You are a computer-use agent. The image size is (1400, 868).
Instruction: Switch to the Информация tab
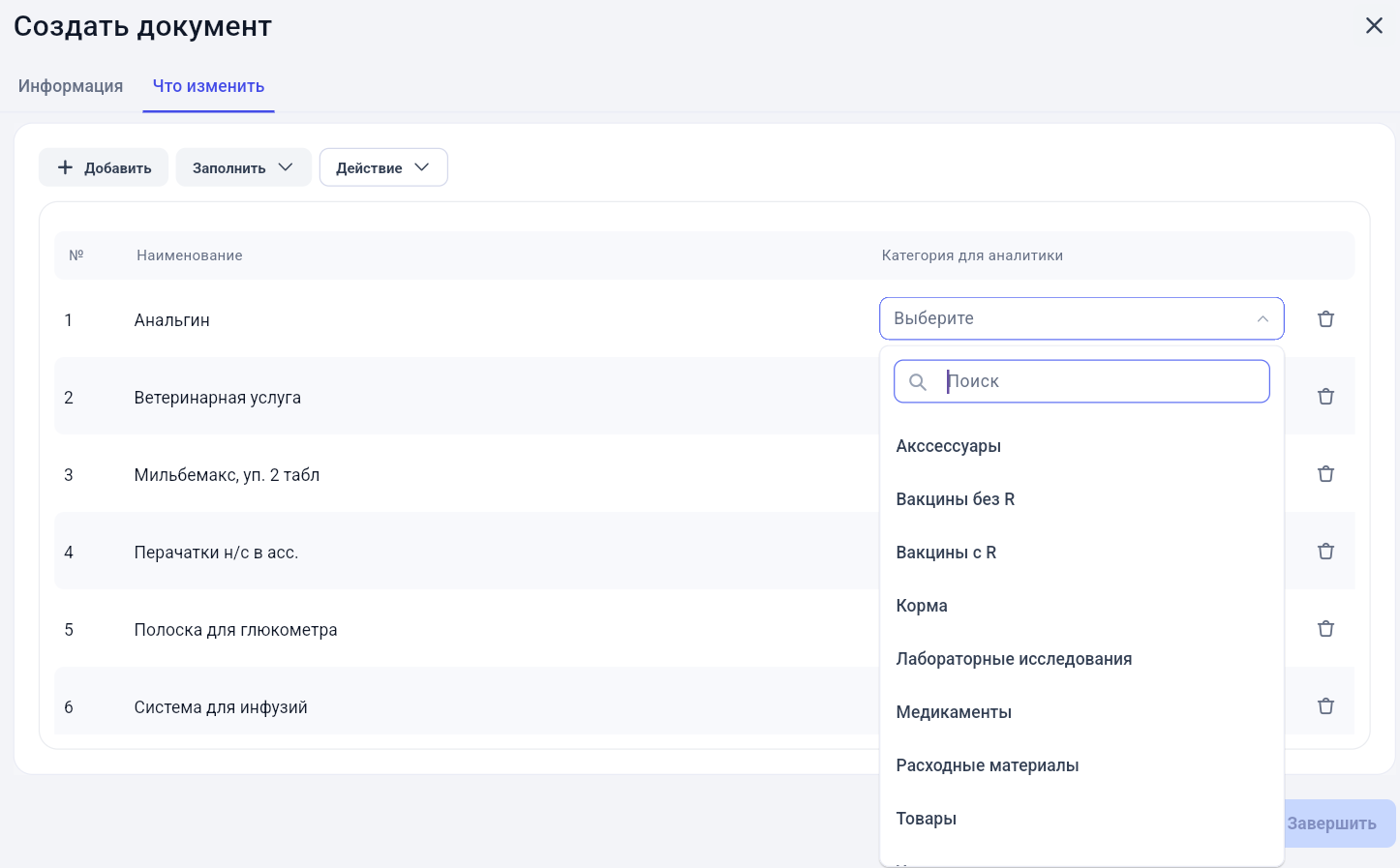pyautogui.click(x=71, y=86)
